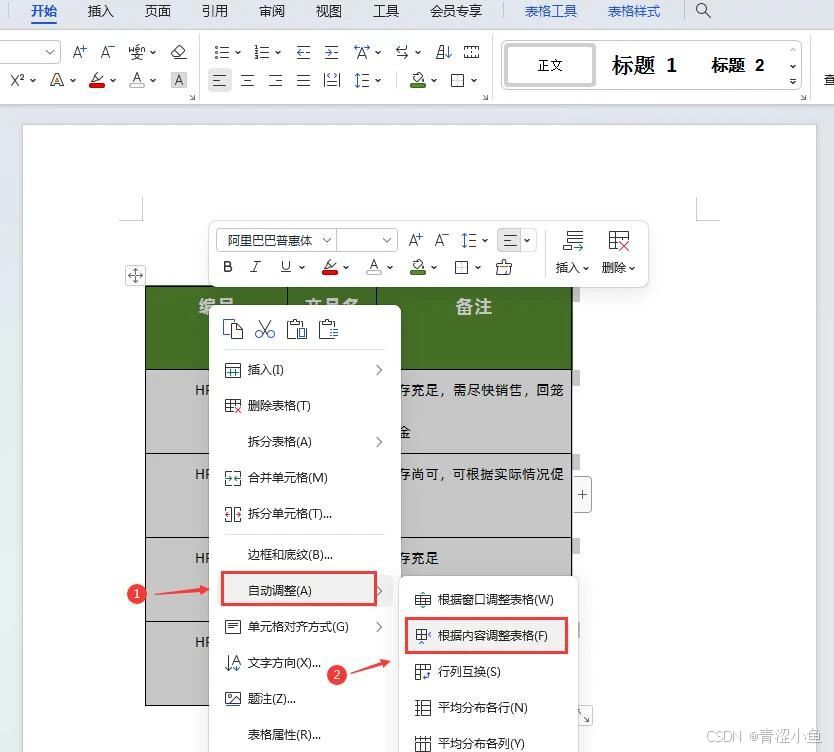Expand 拆分表格(A) submenu arrow

coord(379,441)
